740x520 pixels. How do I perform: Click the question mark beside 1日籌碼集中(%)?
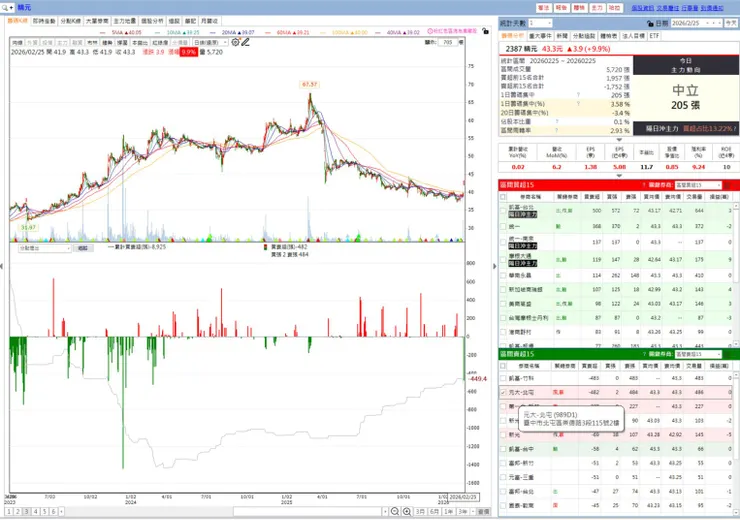[578, 104]
